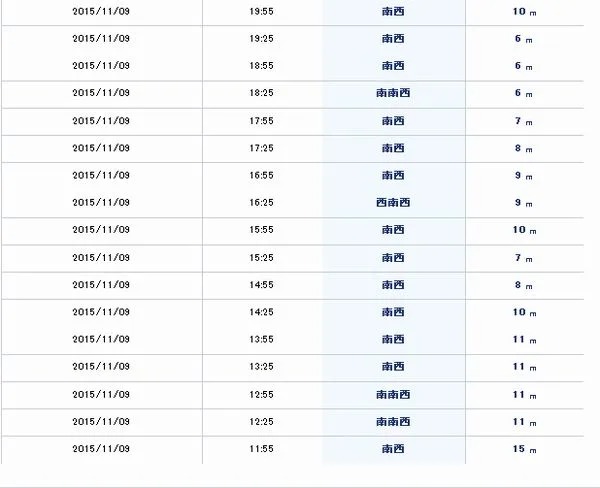Image resolution: width=600 pixels, height=488 pixels.
Task: Select the 12:55 time entry
Action: tap(261, 394)
